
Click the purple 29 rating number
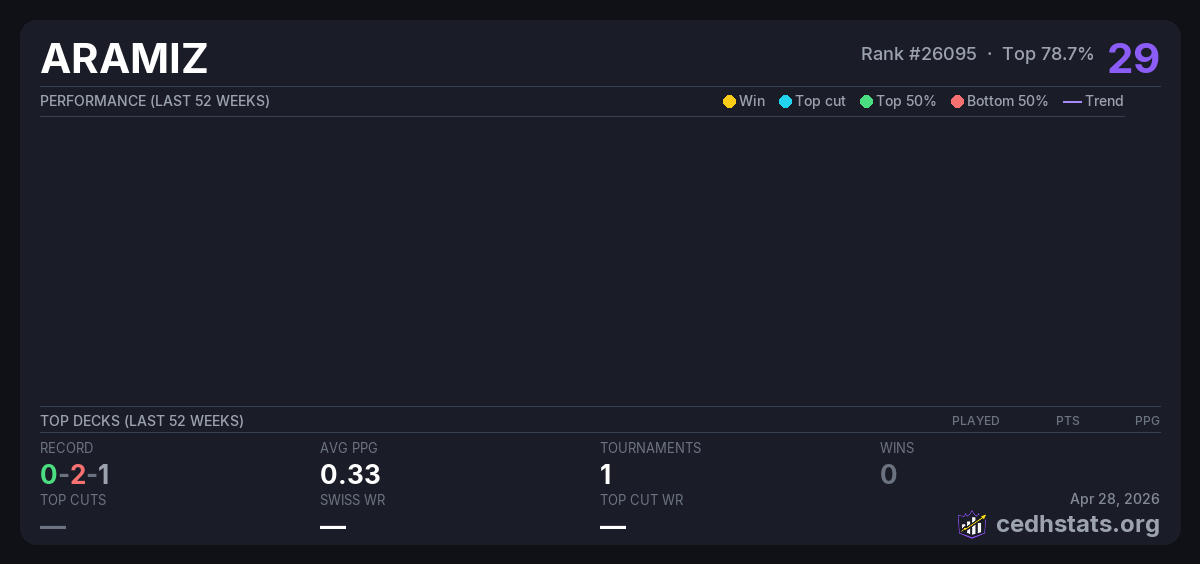point(1133,58)
